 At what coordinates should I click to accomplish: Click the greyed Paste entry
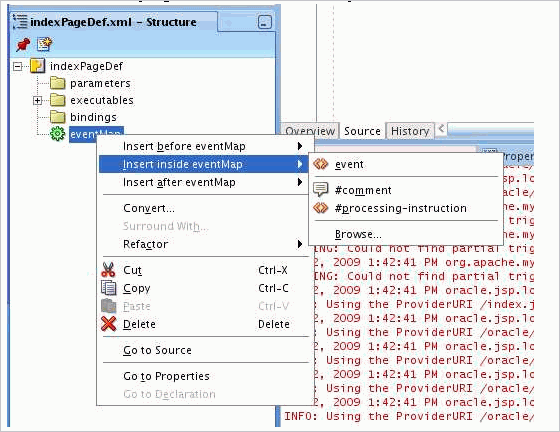pos(204,306)
